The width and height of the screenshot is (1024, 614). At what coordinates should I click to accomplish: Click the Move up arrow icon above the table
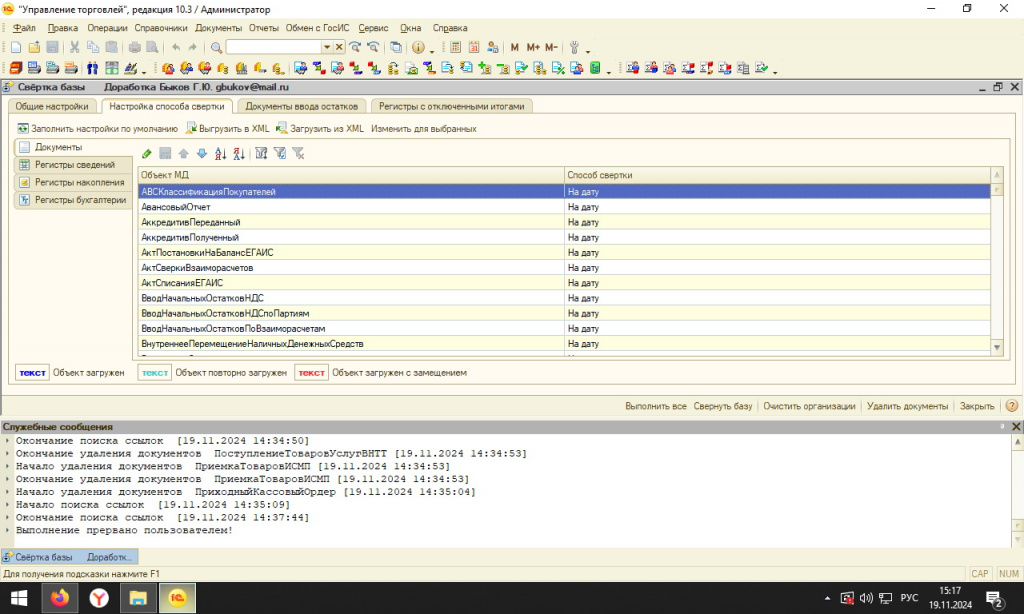tap(184, 154)
